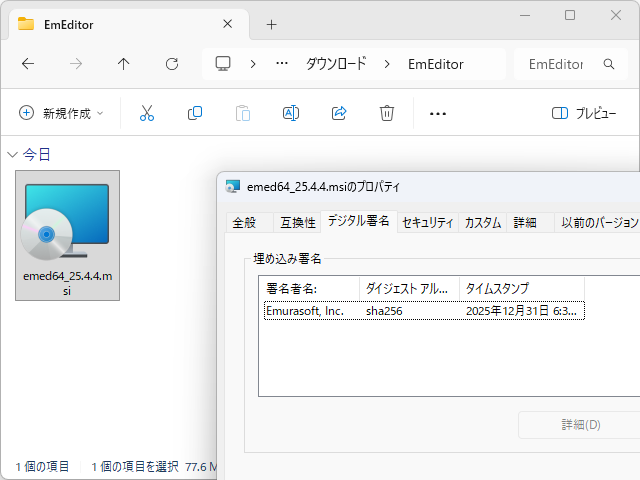640x480 pixels.
Task: Select the EmEditor breadcrumb segment
Action: (x=436, y=64)
